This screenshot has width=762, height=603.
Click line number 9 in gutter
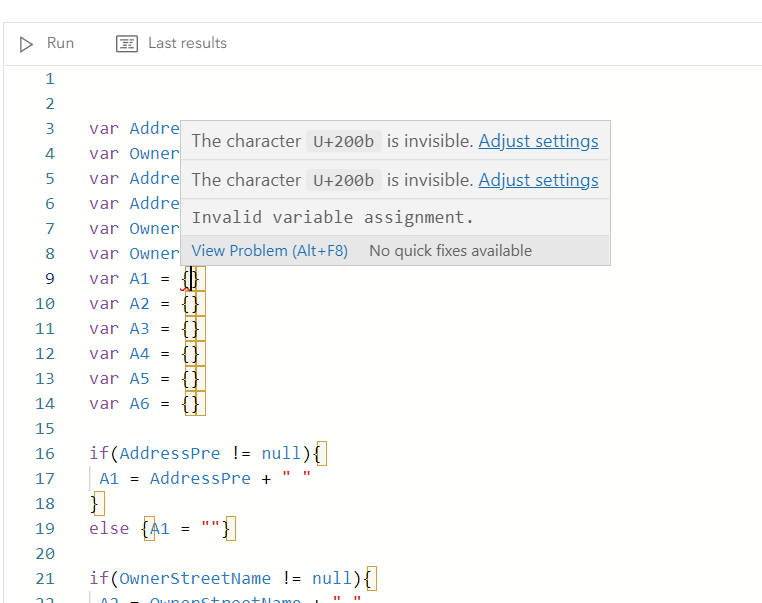tap(50, 278)
